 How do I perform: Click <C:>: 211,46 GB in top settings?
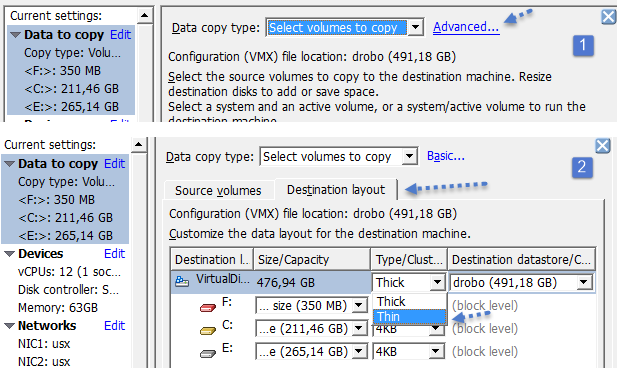pos(71,89)
